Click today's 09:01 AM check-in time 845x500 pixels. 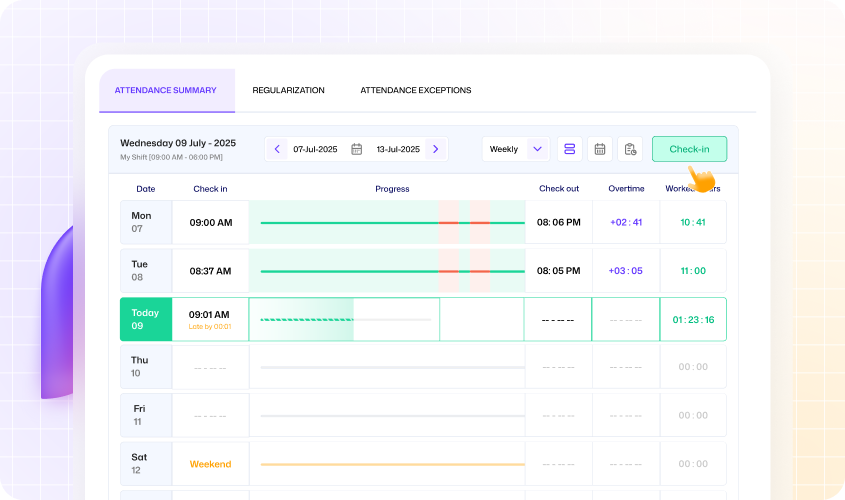pos(209,315)
